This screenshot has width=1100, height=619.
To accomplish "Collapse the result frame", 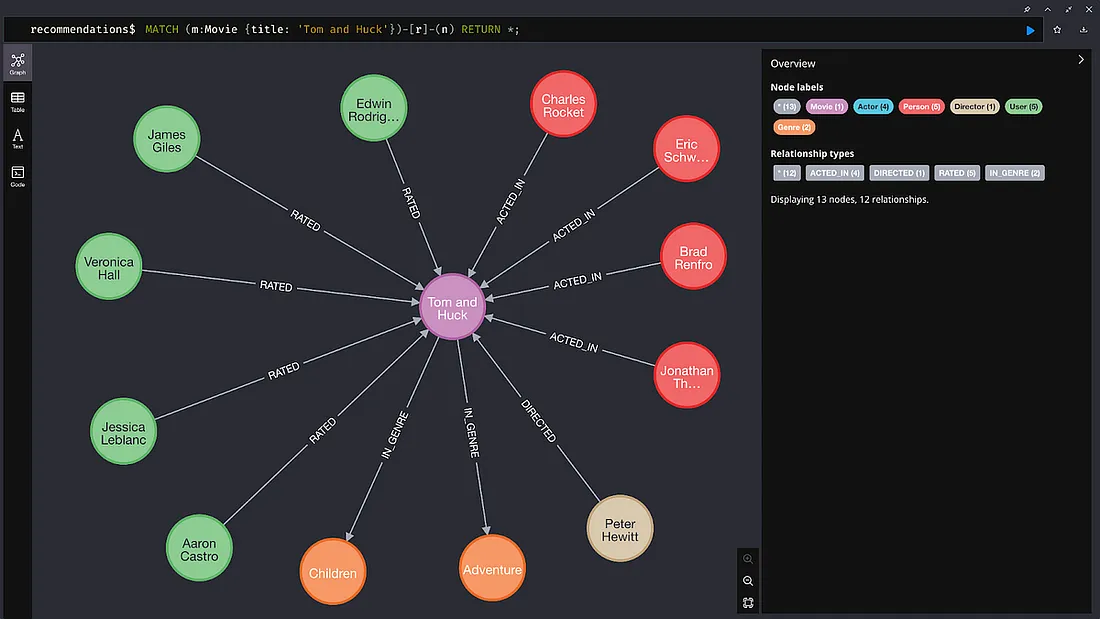I will point(1047,9).
